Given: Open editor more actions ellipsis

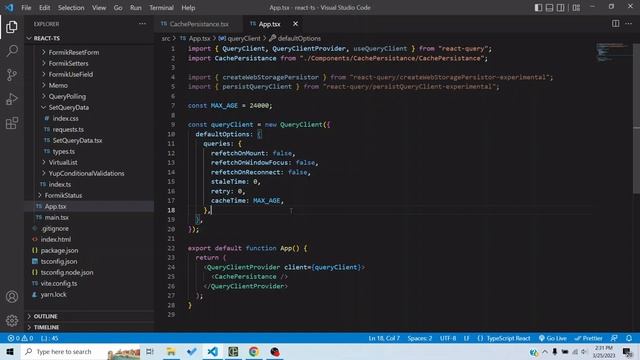Looking at the screenshot, I should (x=628, y=24).
